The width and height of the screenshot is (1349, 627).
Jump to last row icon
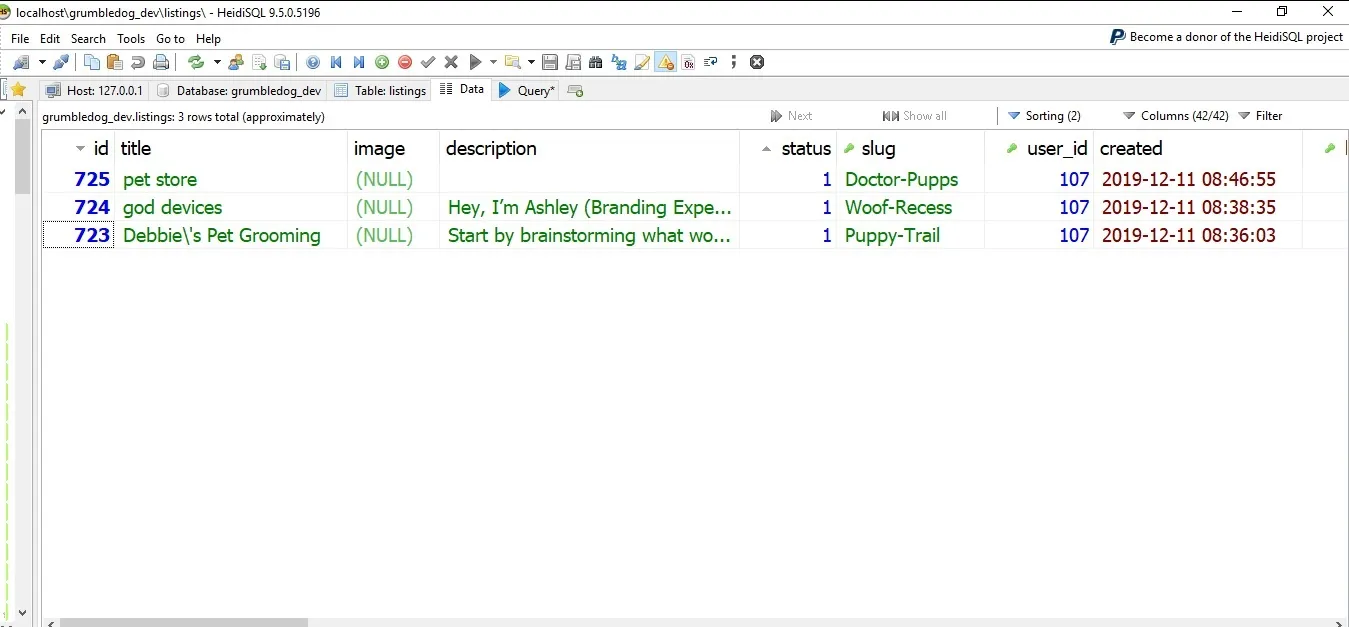tap(359, 62)
